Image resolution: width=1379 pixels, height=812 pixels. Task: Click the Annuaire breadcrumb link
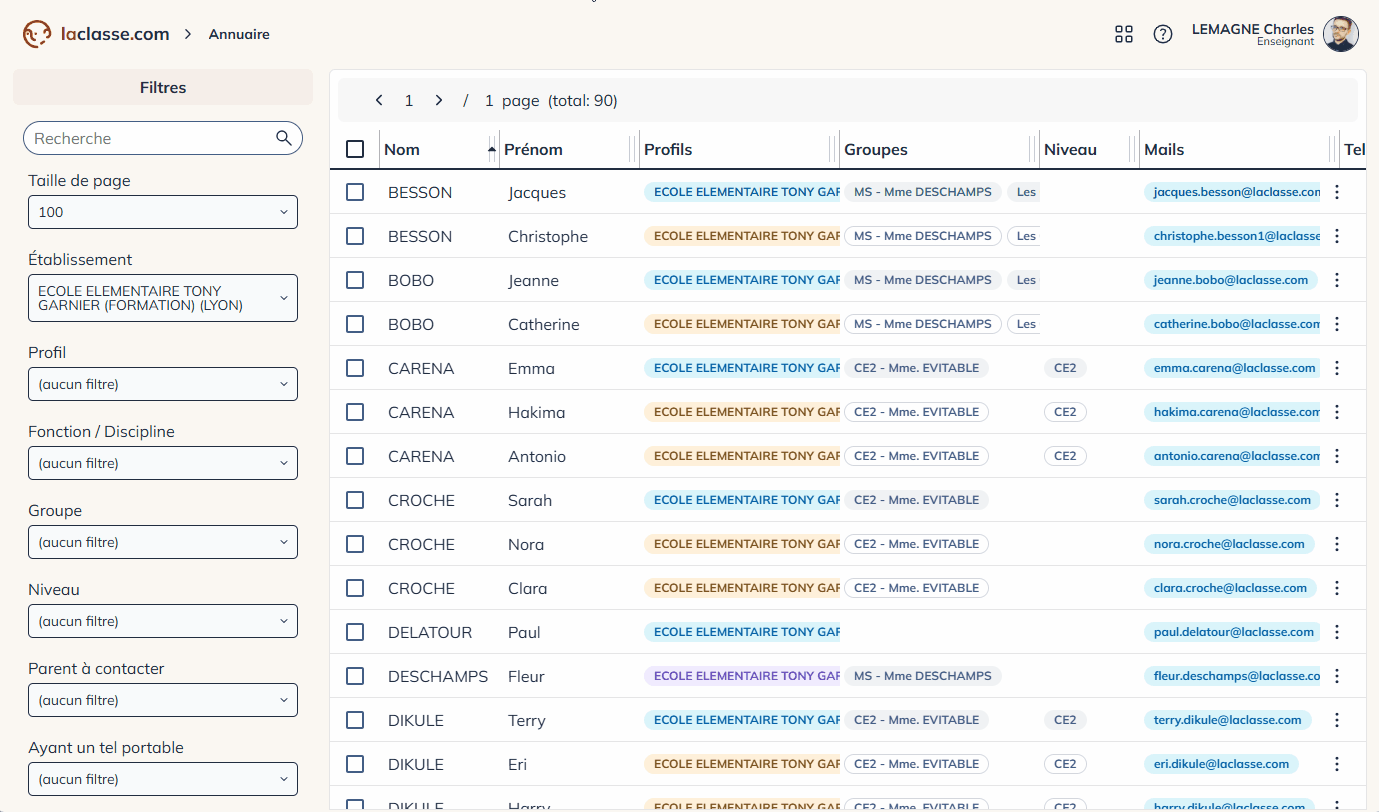[x=239, y=34]
